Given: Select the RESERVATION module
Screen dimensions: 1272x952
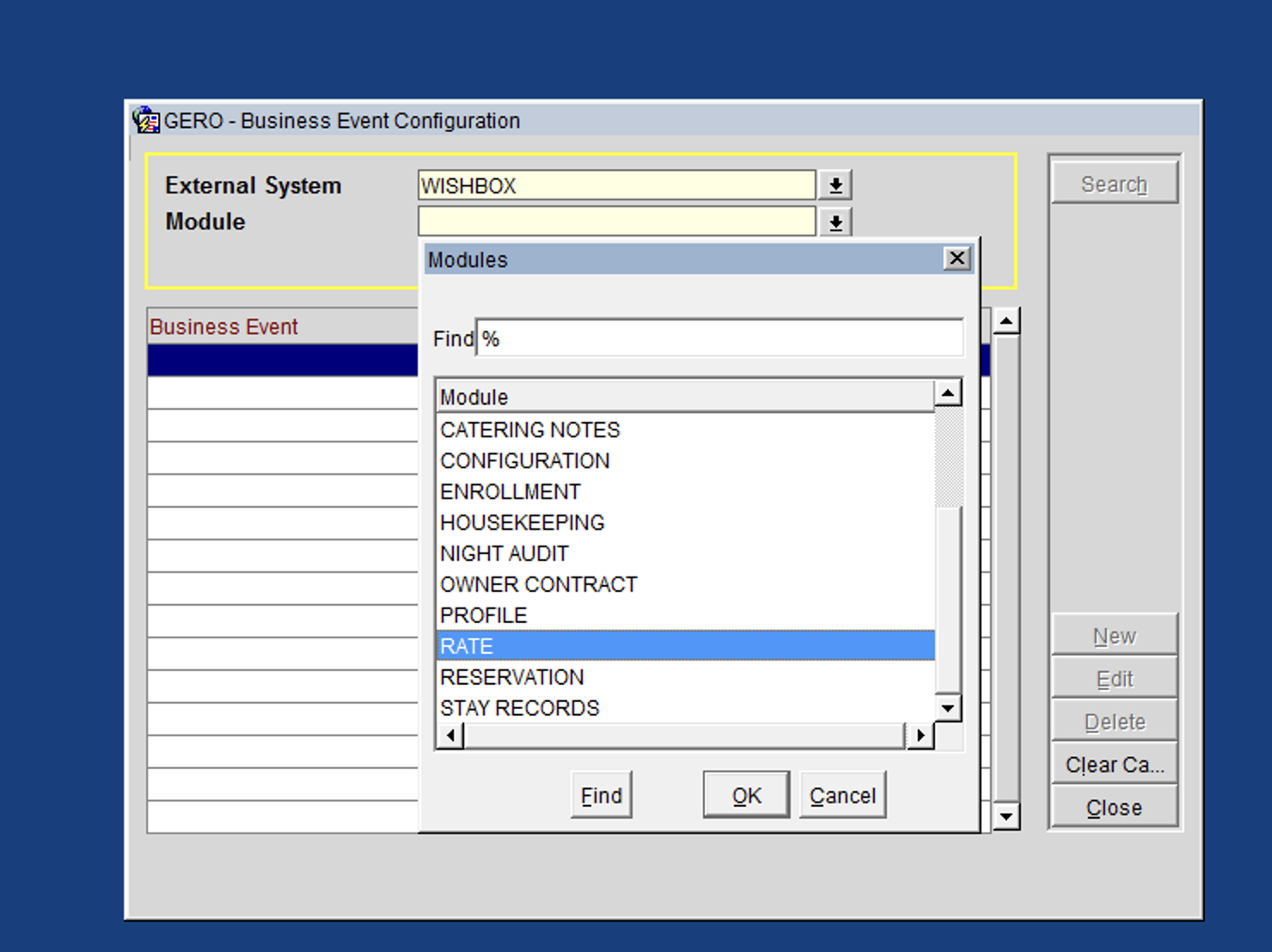Looking at the screenshot, I should pos(511,677).
